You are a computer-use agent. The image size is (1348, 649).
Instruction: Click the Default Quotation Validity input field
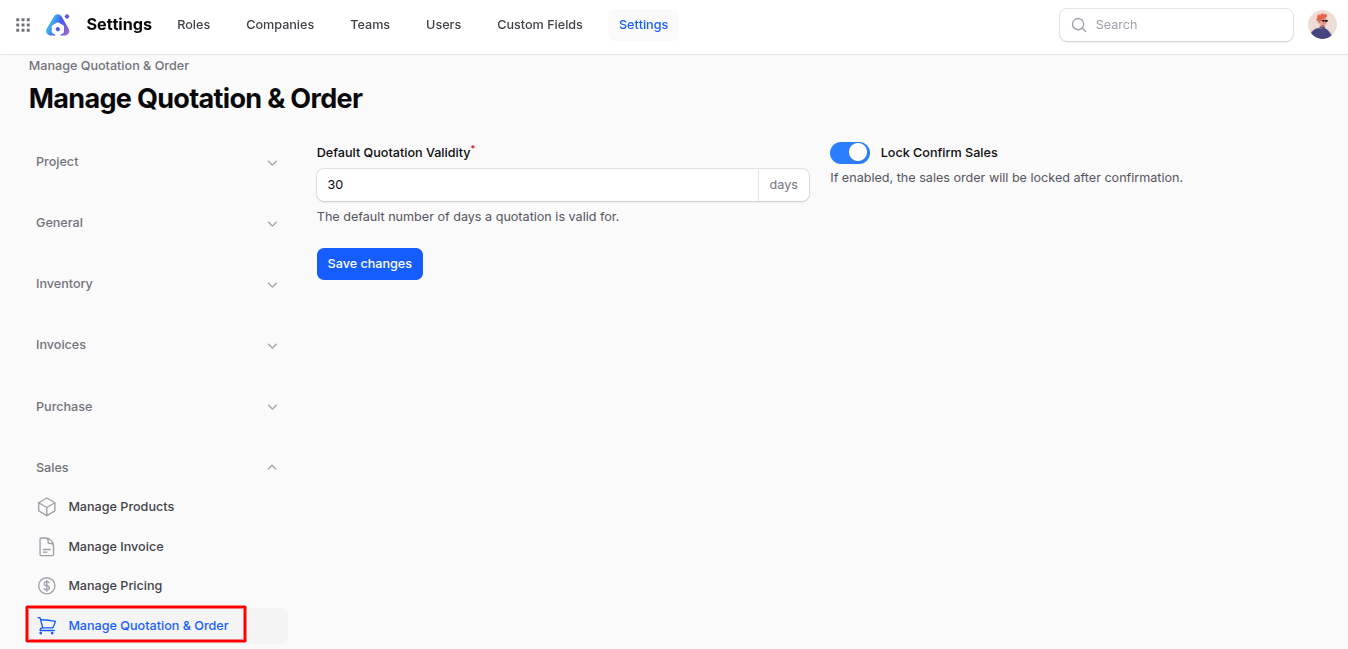(x=537, y=185)
